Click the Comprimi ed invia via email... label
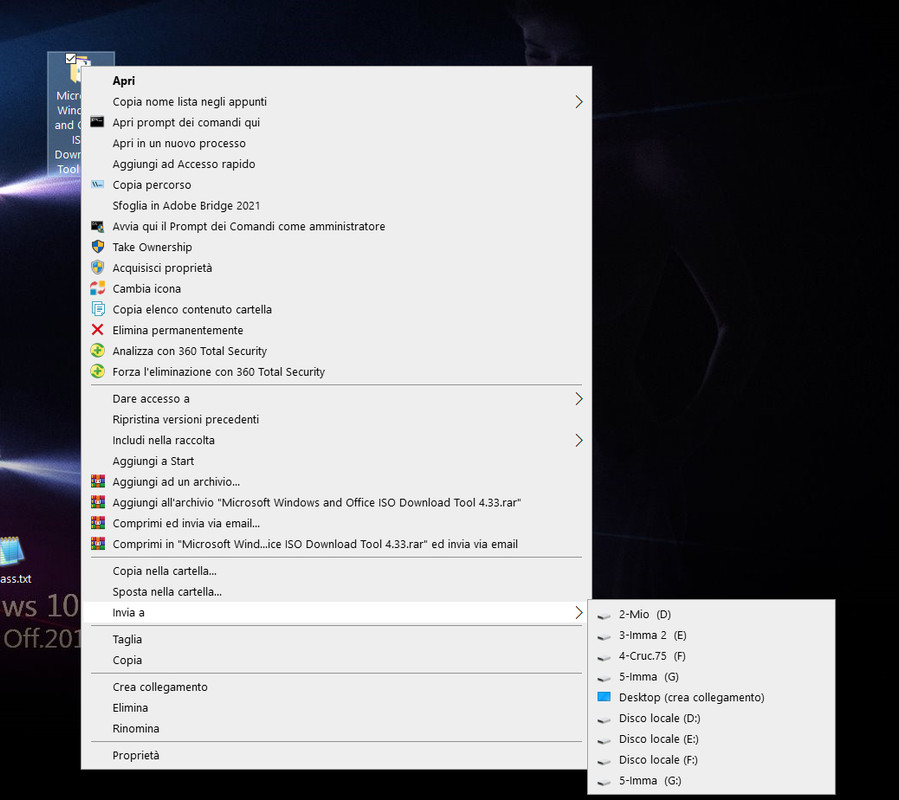 coord(186,523)
